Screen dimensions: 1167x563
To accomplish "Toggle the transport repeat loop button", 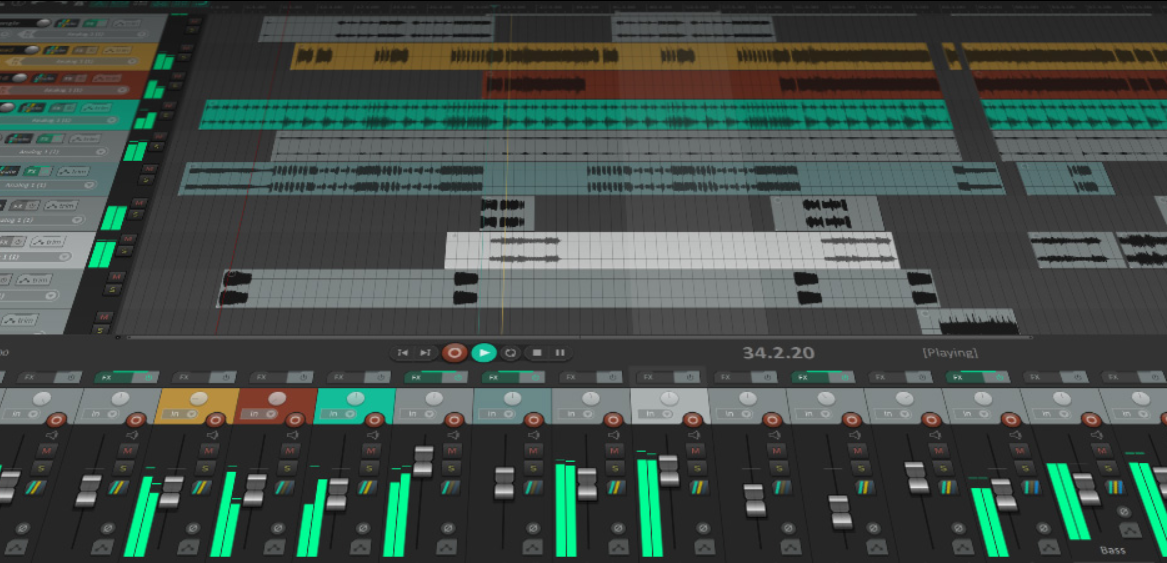I will [x=510, y=352].
